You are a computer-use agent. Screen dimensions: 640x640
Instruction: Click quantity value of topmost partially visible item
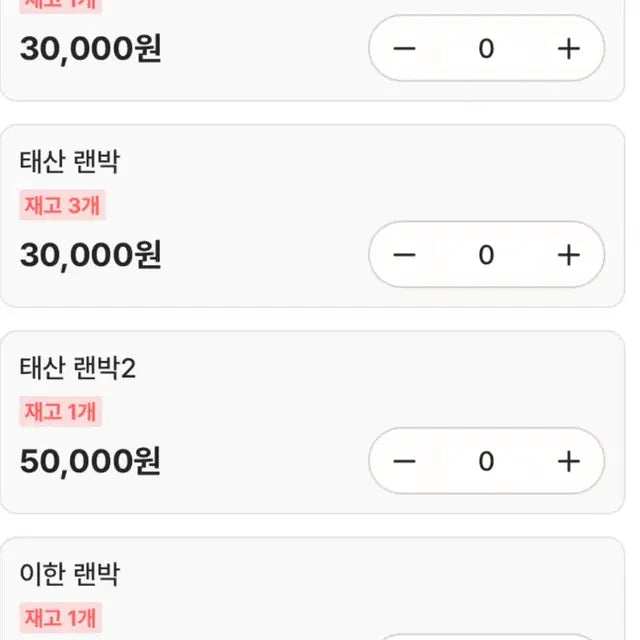[x=486, y=49]
